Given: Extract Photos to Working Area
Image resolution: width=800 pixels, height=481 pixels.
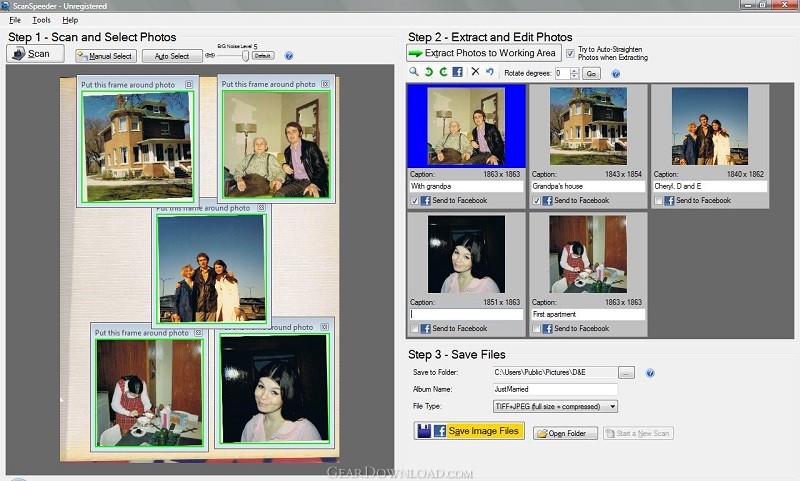Looking at the screenshot, I should [484, 53].
